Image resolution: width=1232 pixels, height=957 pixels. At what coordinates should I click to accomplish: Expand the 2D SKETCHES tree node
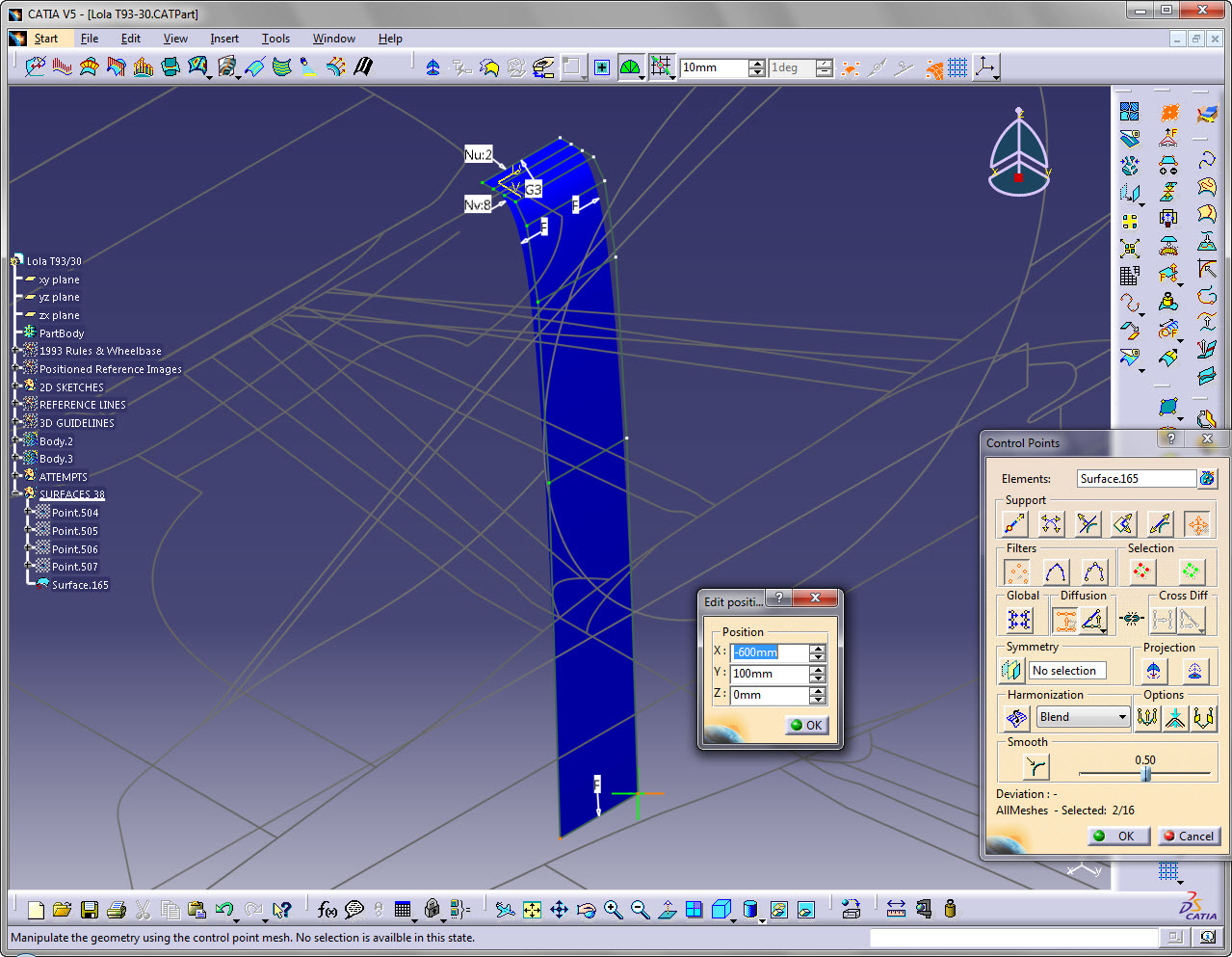[x=16, y=386]
